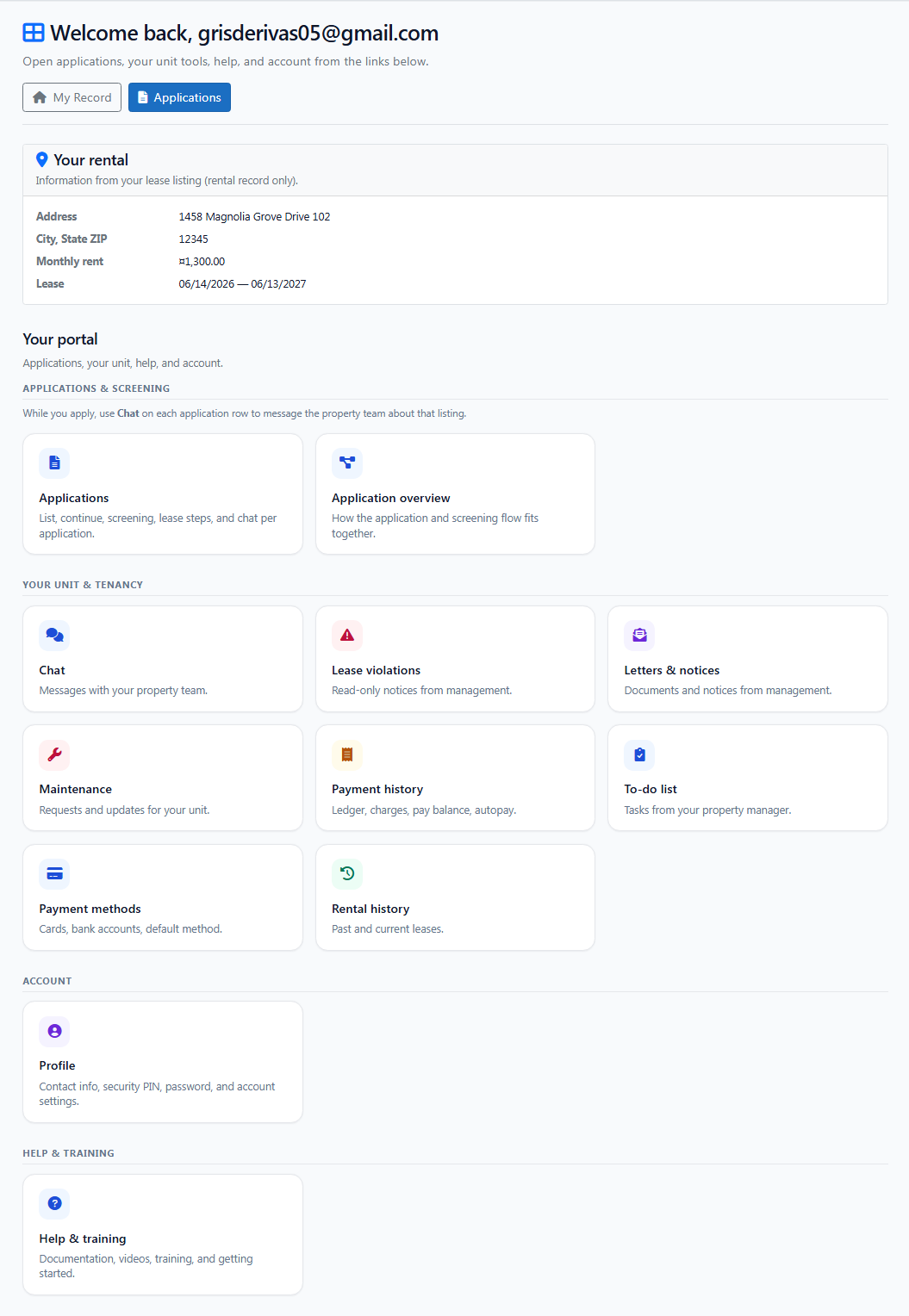Click the ACCOUNT section label
909x1316 pixels.
(47, 981)
